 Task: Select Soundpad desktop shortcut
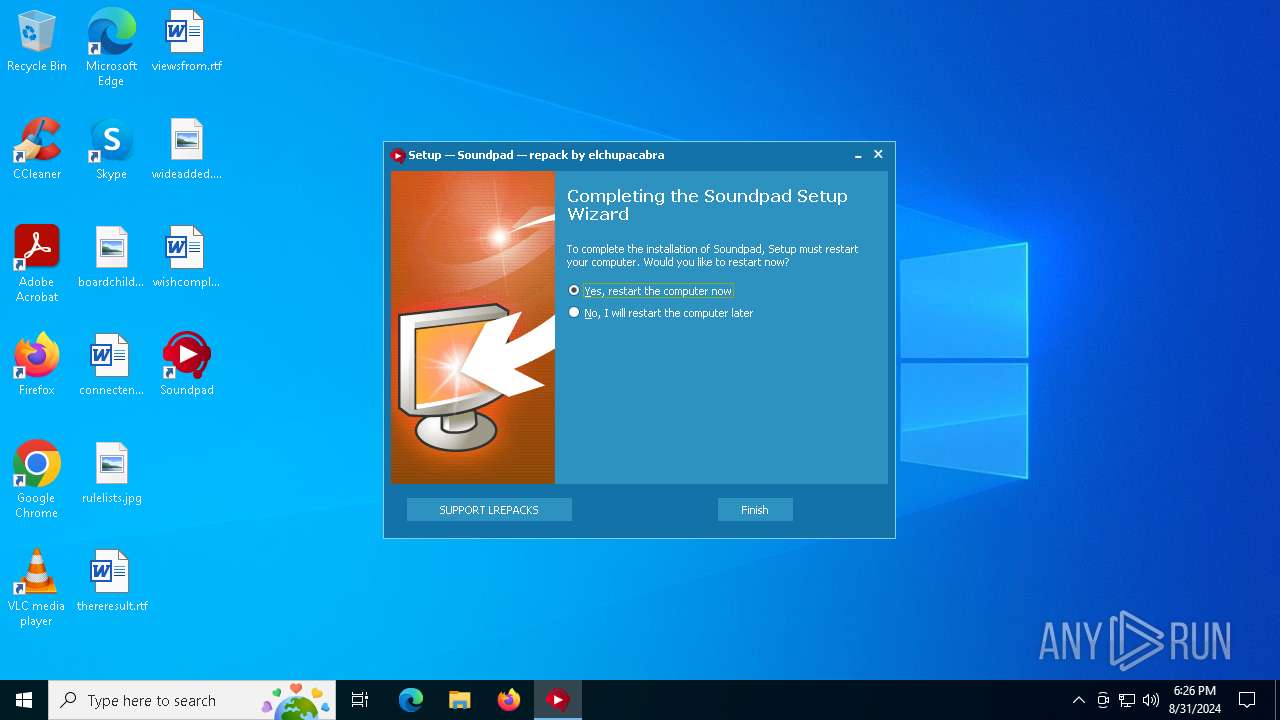(186, 365)
